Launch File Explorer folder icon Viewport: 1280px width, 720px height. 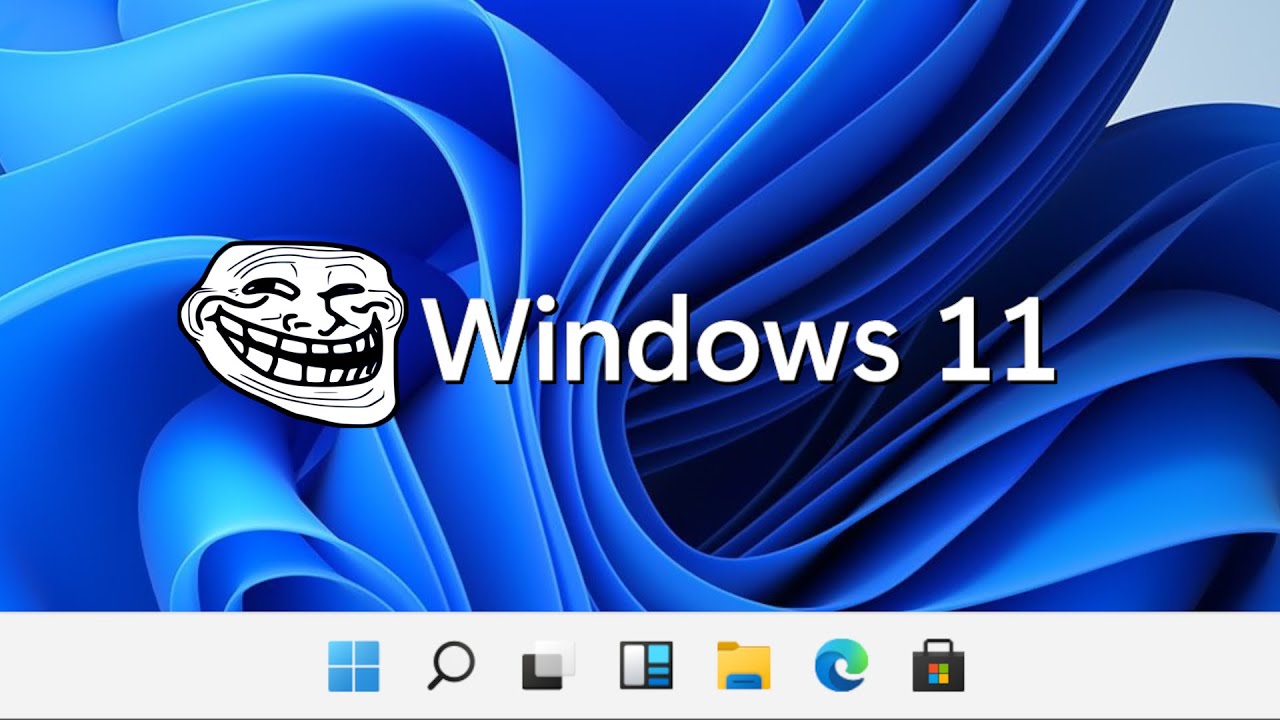[x=744, y=666]
